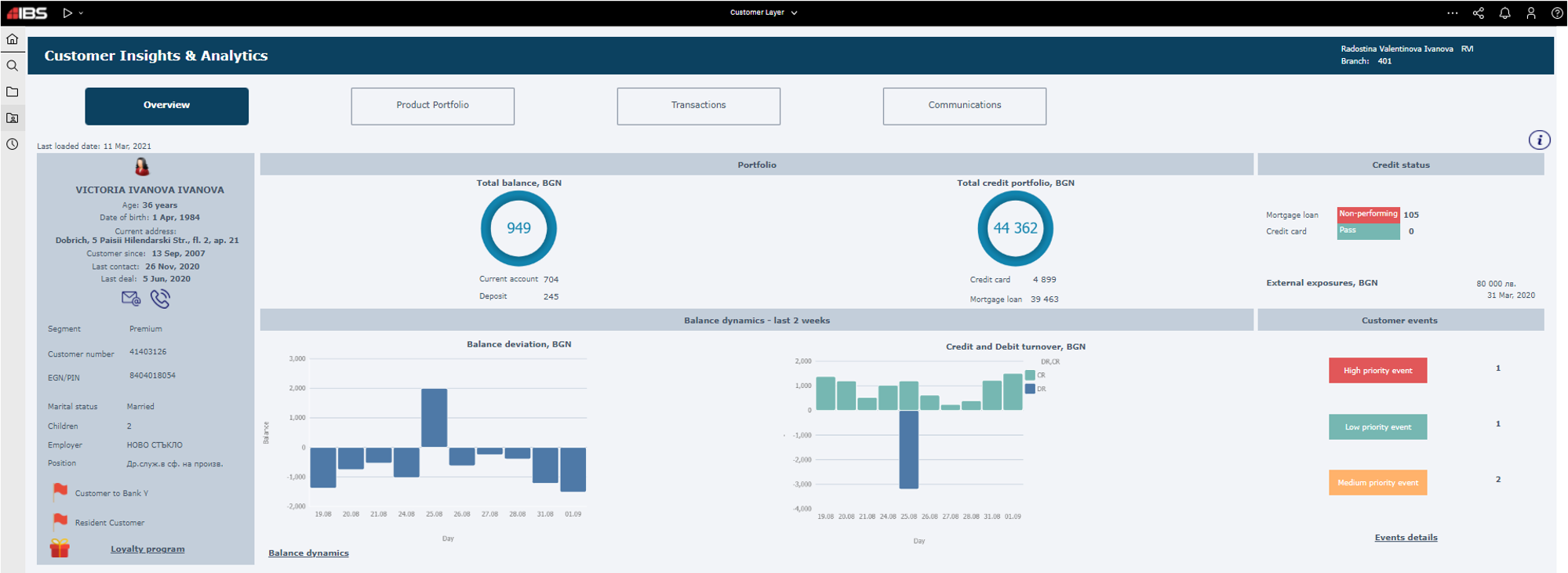This screenshot has height=573, width=1568.
Task: Click the search magnifier in sidebar
Action: point(13,66)
